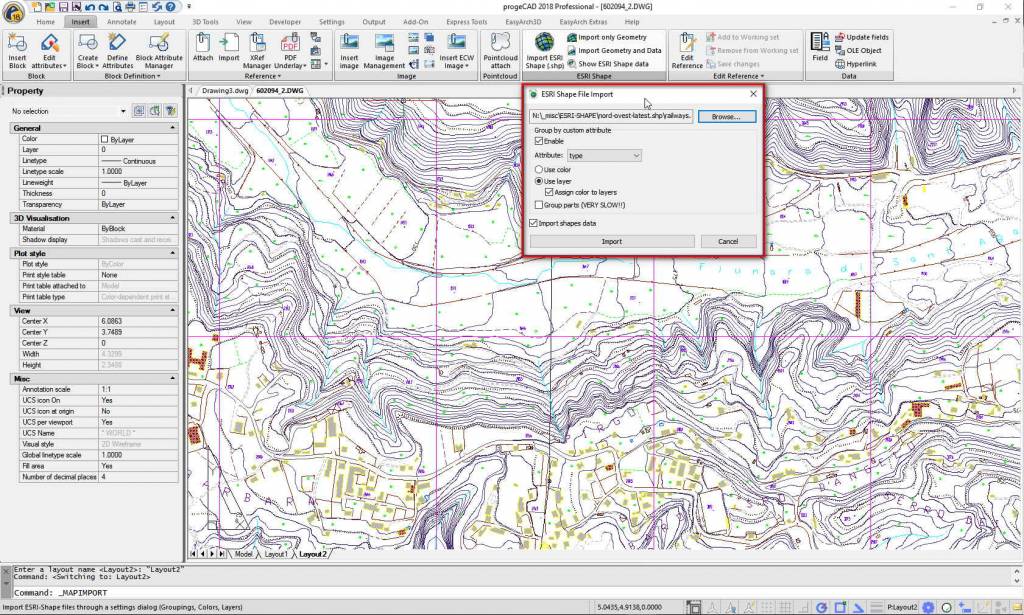Click the Undo arrow in quick access toolbar
This screenshot has width=1024, height=615.
click(89, 7)
